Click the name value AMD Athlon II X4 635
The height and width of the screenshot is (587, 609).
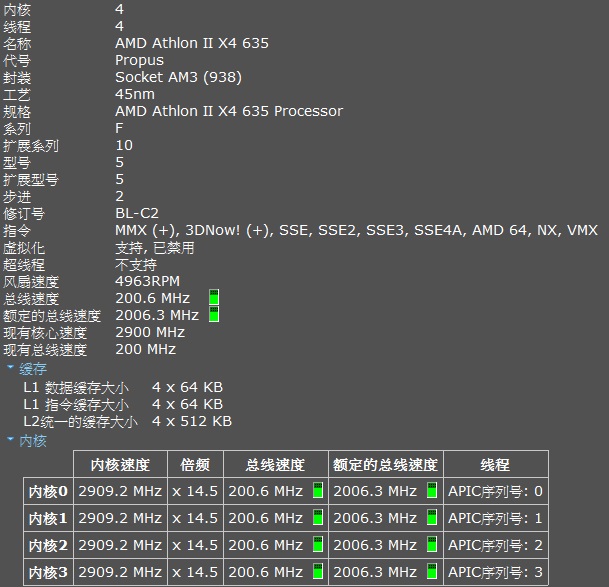[x=192, y=43]
